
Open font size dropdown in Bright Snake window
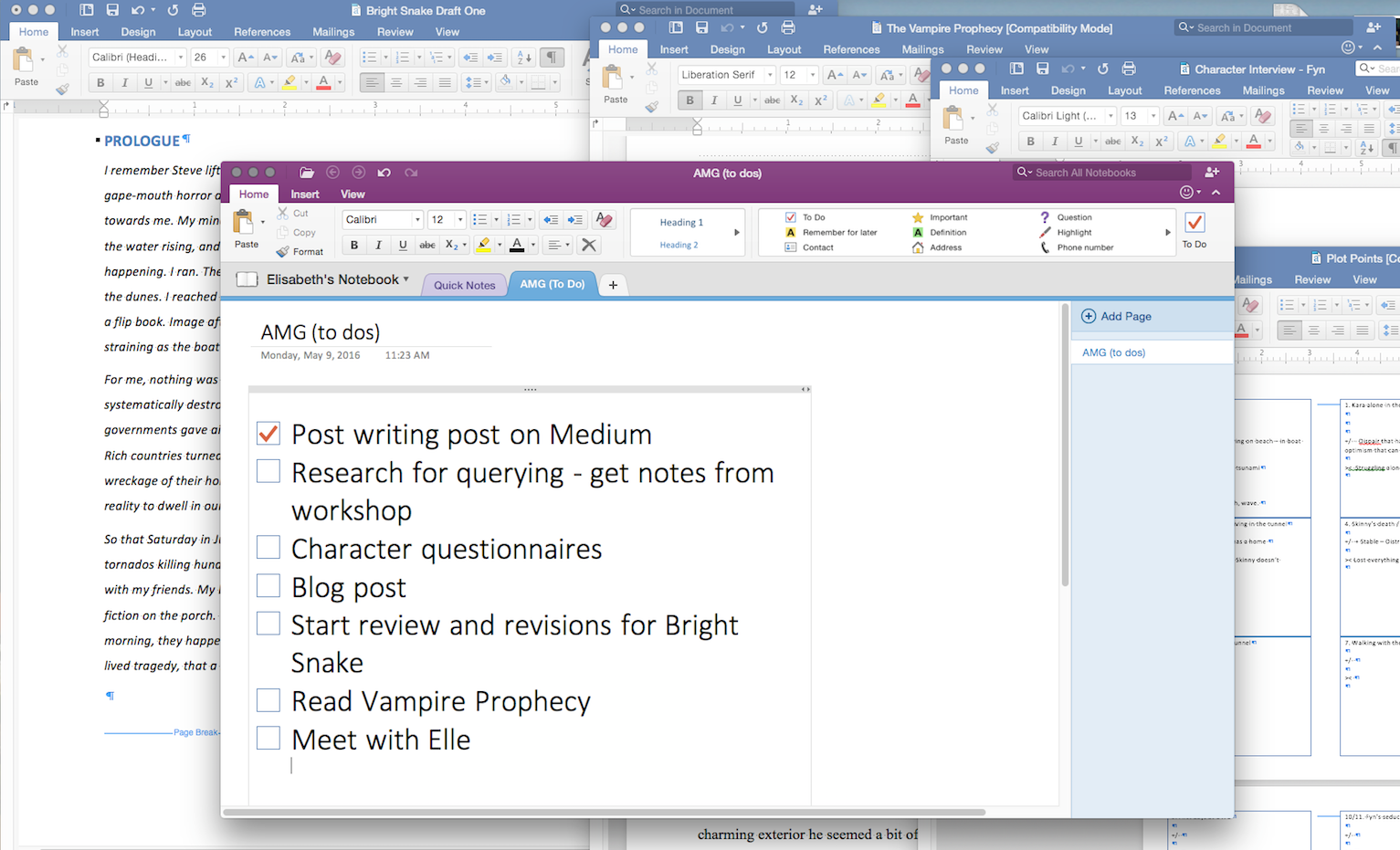pos(223,58)
